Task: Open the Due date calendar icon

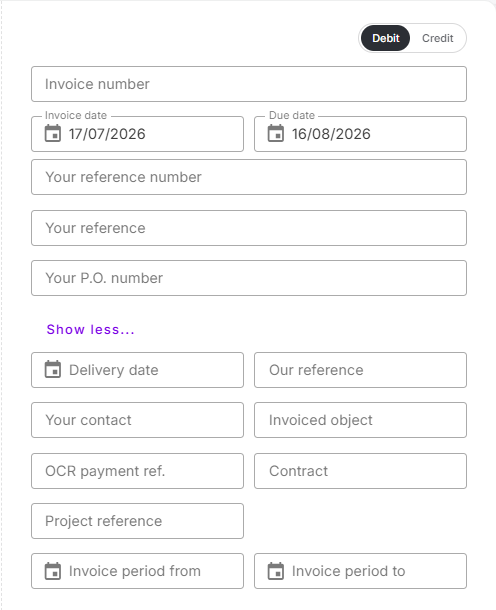Action: 276,133
